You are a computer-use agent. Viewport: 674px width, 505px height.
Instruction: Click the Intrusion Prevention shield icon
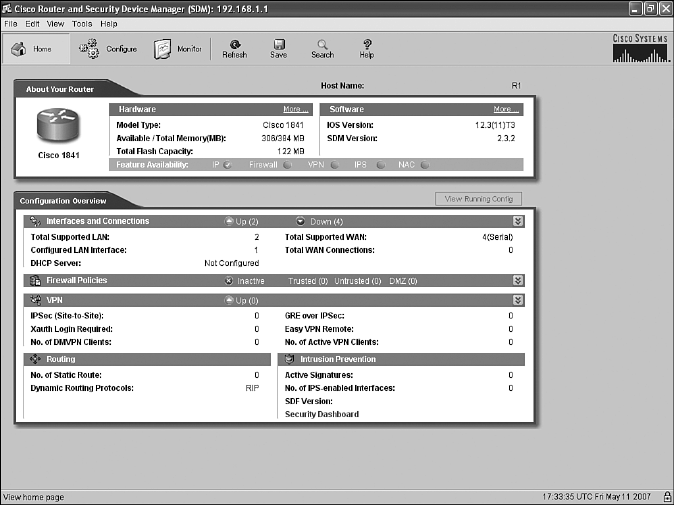290,359
